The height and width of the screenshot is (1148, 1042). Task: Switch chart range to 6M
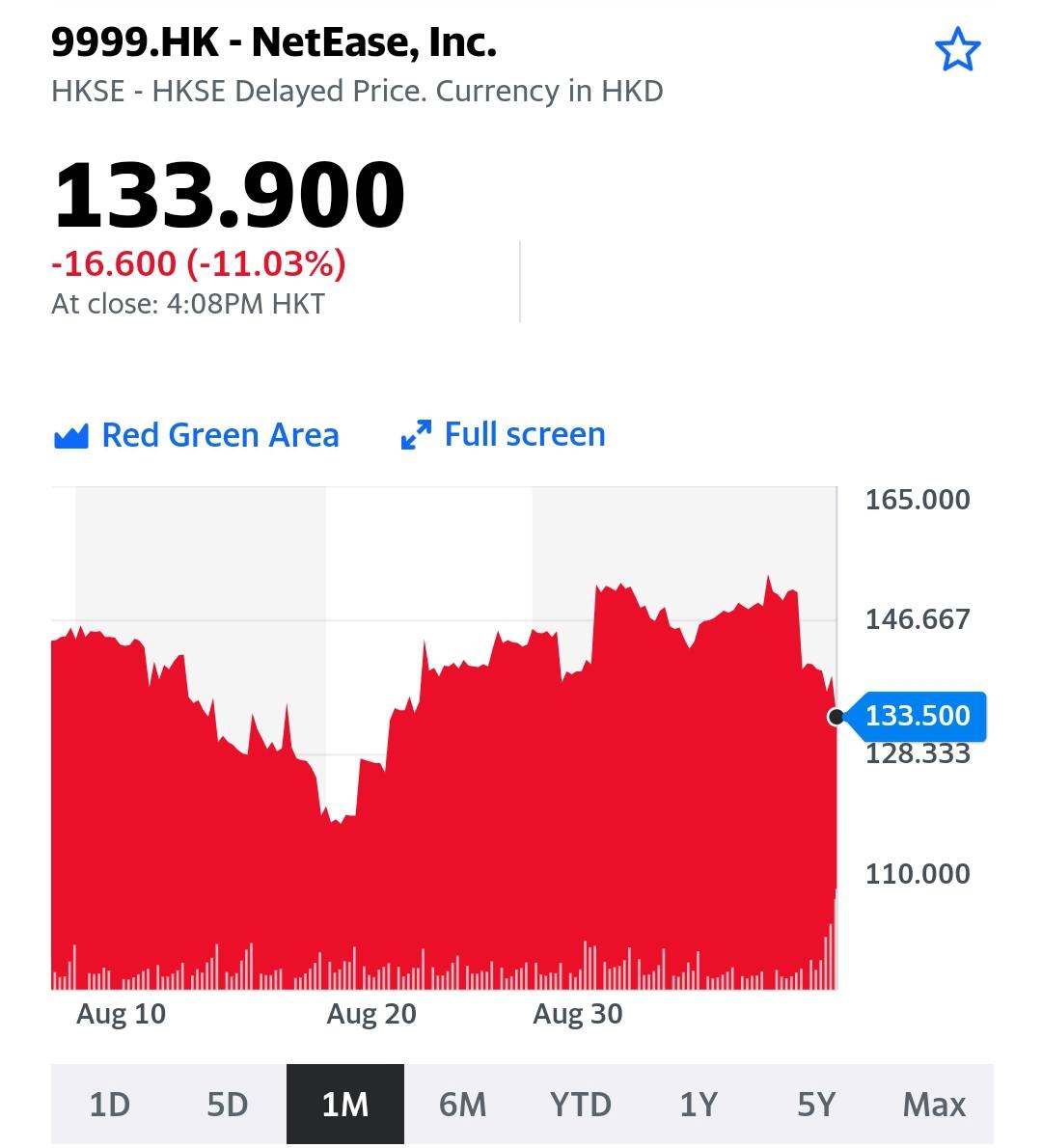click(x=463, y=1104)
